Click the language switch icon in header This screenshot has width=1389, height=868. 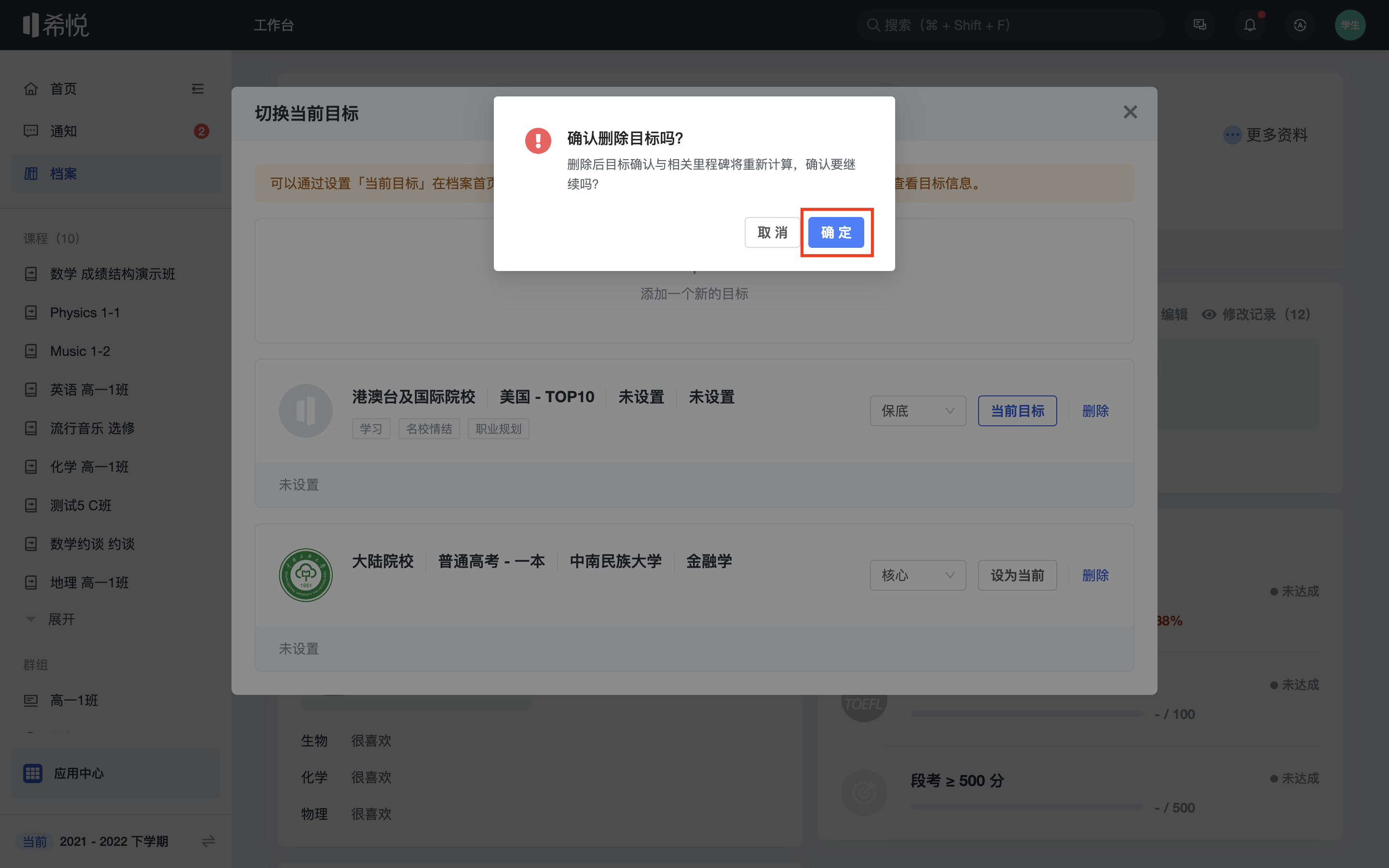point(1299,25)
